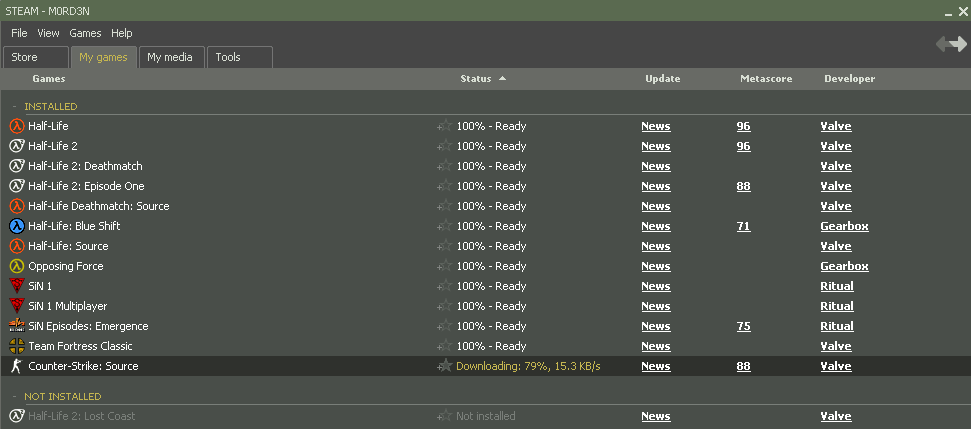Toggle favorite star for Half-Life

tap(445, 126)
